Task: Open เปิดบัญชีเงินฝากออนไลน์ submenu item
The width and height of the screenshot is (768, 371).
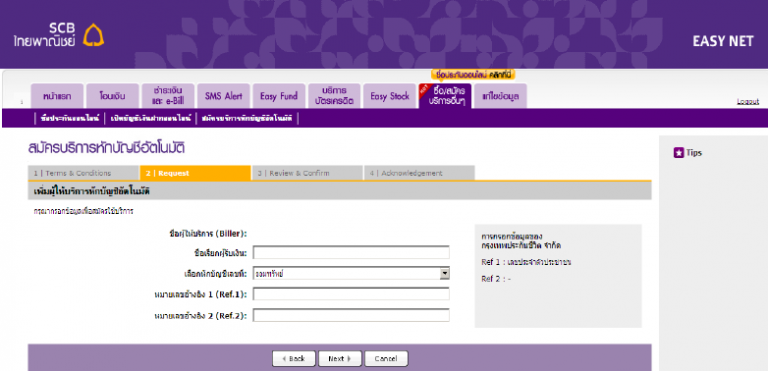Action: pyautogui.click(x=151, y=118)
